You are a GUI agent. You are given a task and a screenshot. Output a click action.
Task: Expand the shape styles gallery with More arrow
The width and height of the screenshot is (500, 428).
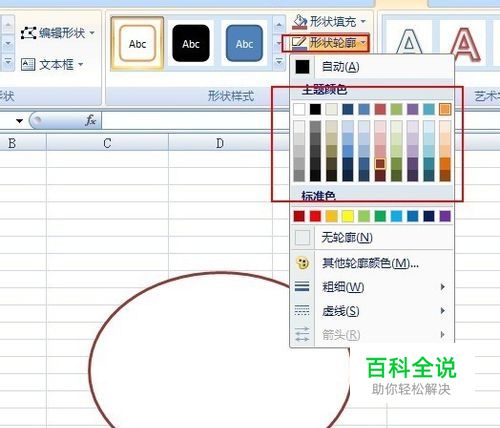pyautogui.click(x=279, y=61)
